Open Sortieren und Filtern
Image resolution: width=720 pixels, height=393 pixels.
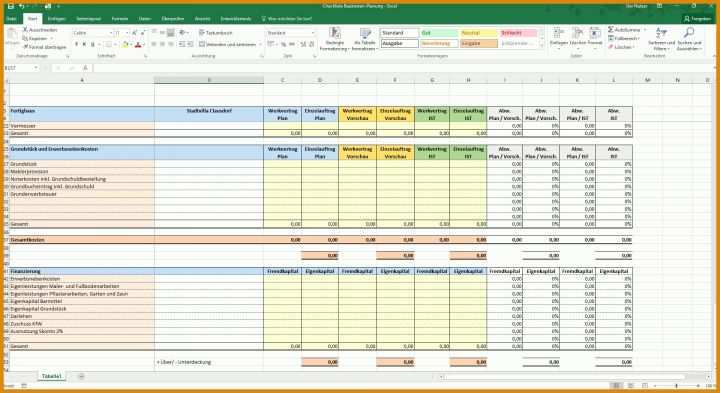click(661, 39)
